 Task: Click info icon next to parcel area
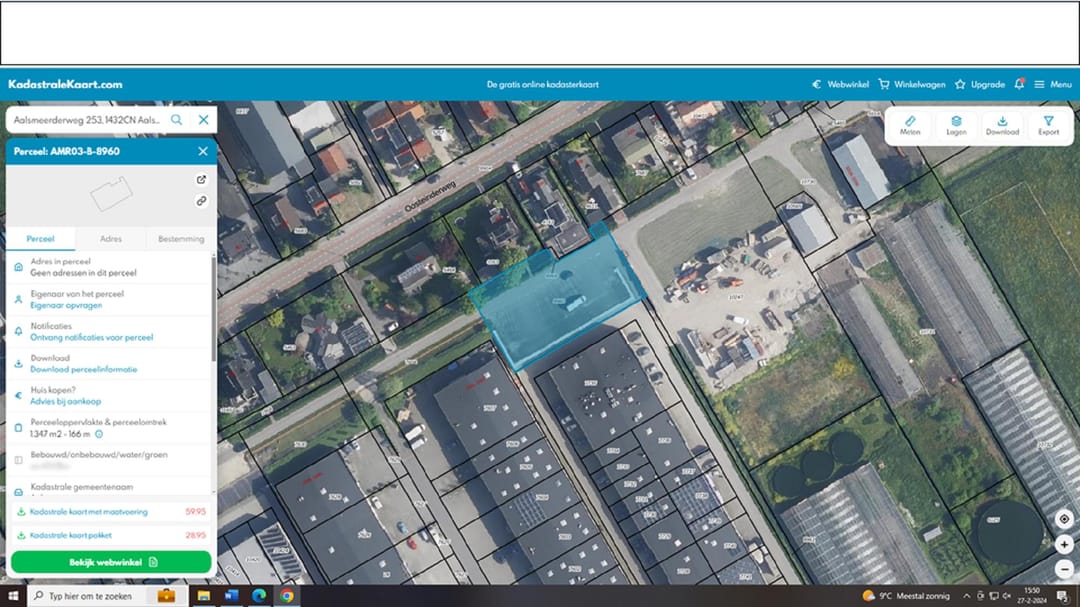99,434
